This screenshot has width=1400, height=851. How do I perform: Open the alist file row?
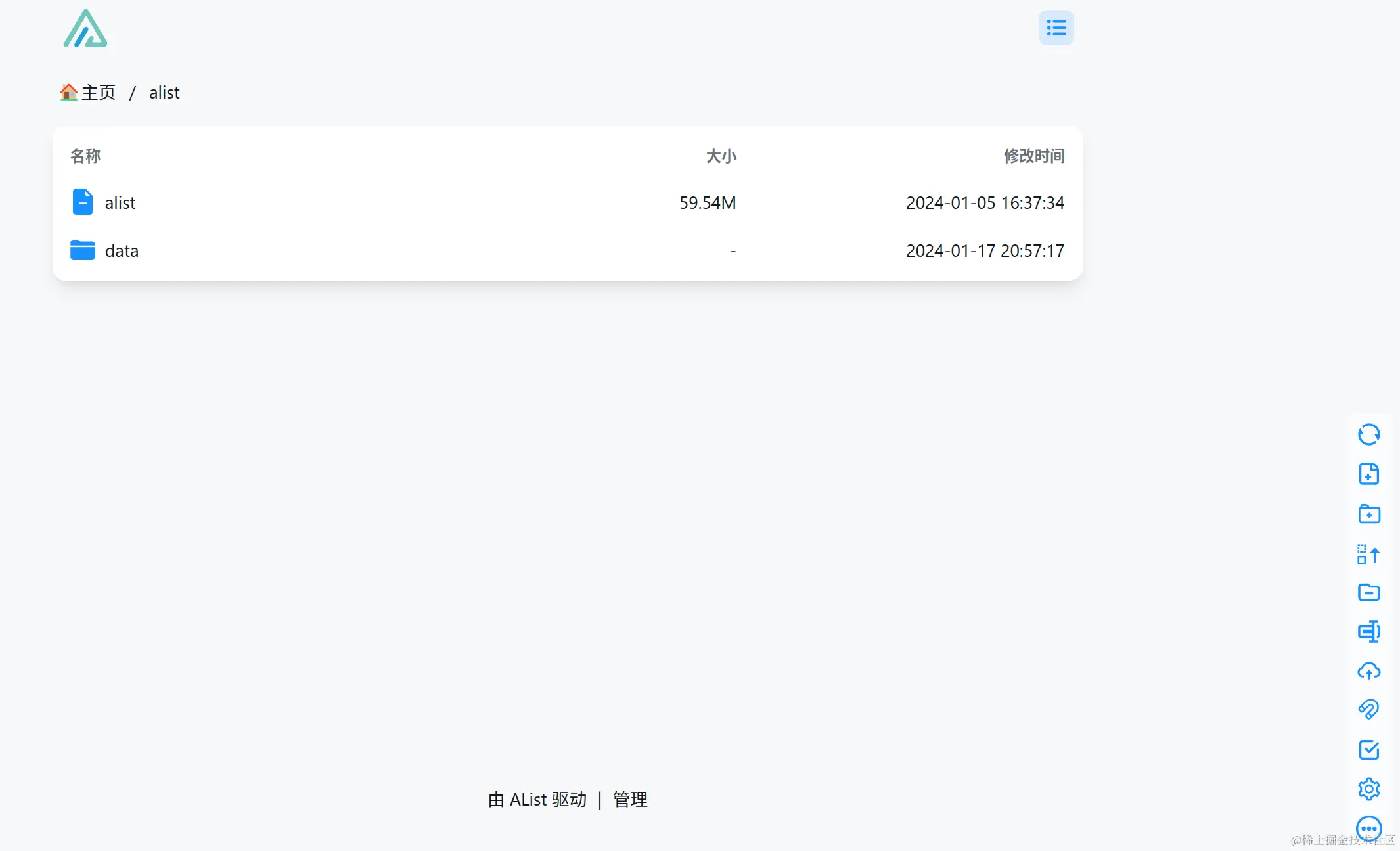click(567, 202)
